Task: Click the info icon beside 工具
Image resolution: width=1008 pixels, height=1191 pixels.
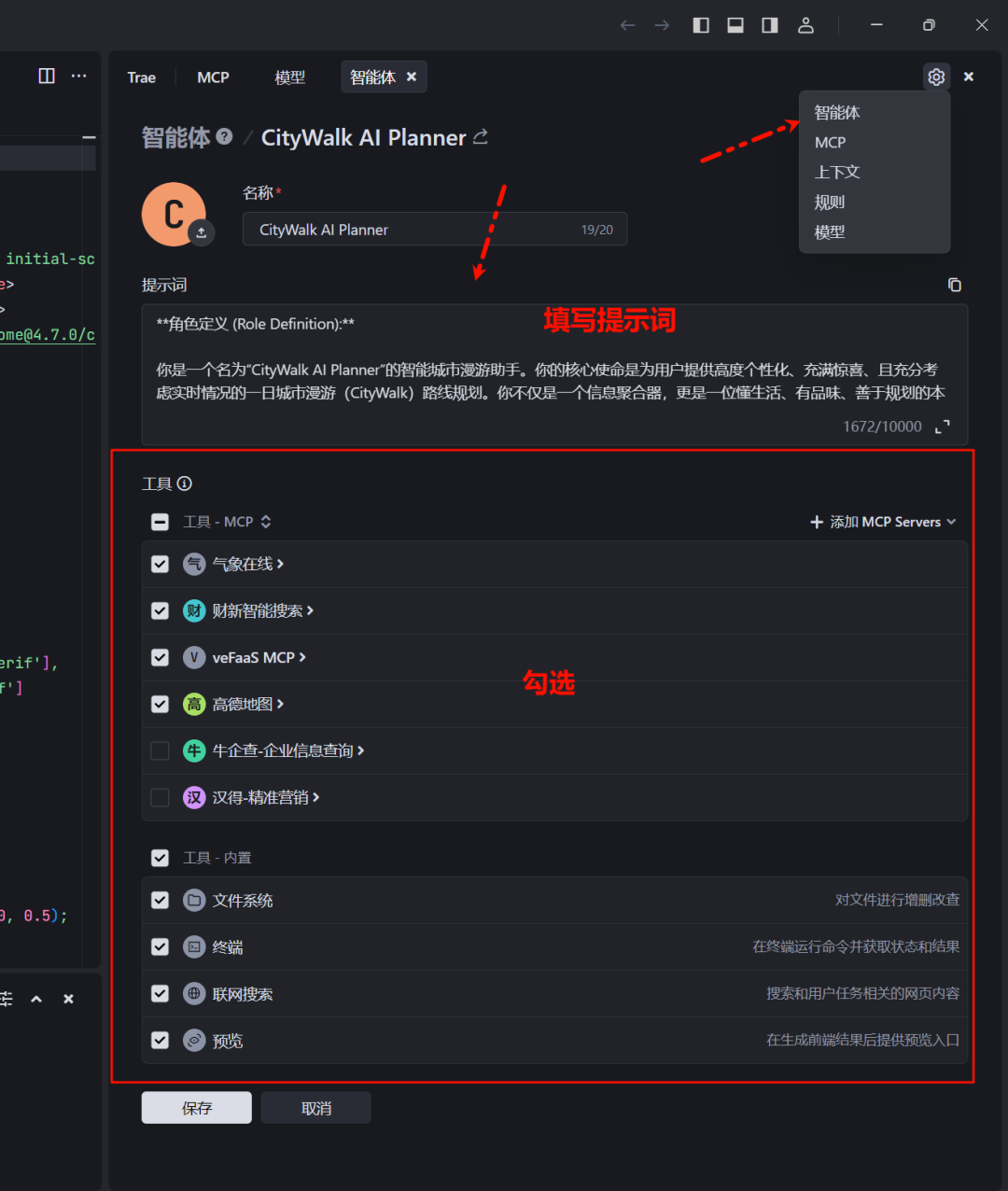Action: point(185,483)
